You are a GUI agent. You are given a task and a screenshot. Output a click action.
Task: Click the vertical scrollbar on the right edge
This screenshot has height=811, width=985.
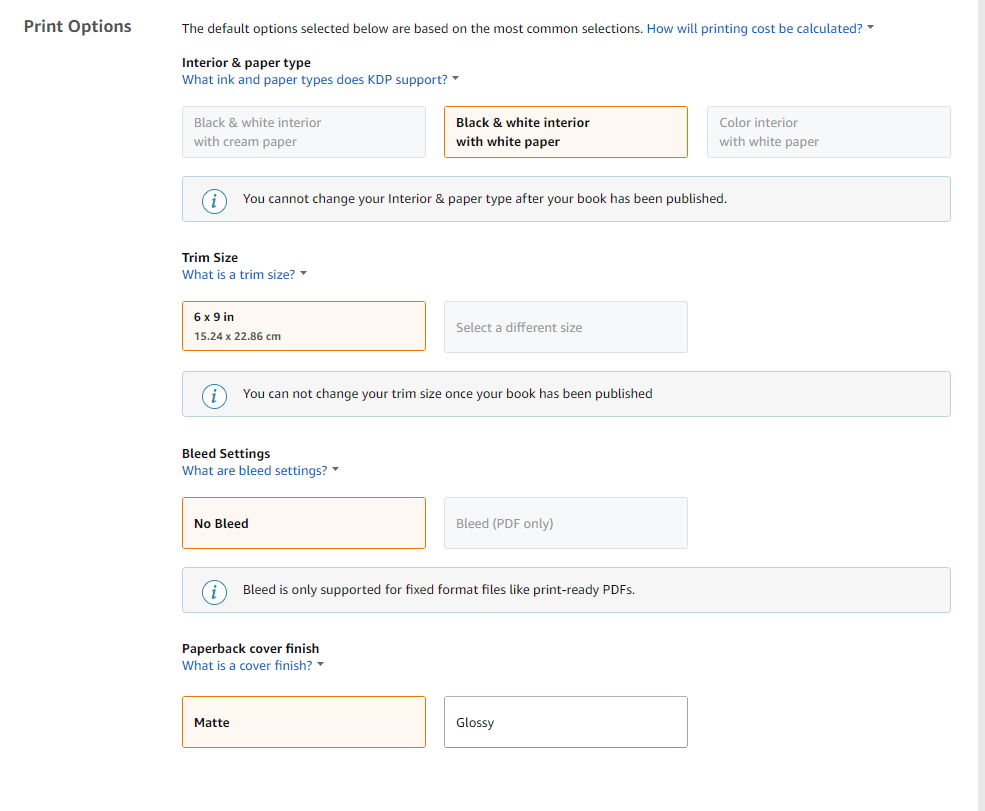click(980, 400)
